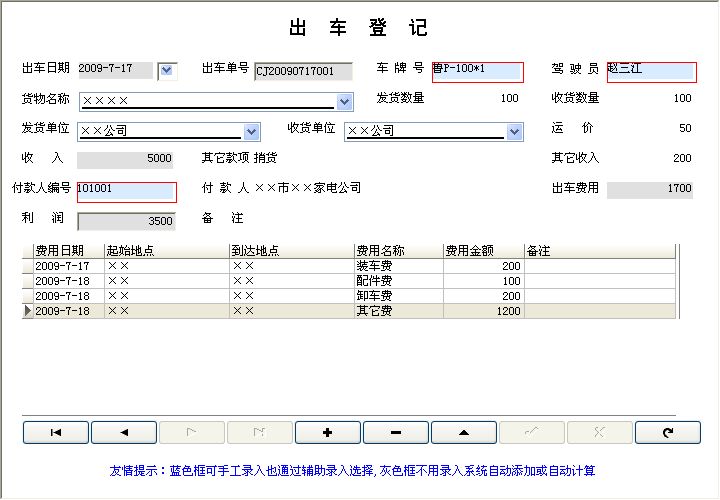Delete record with minus button
This screenshot has width=720, height=500.
396,432
